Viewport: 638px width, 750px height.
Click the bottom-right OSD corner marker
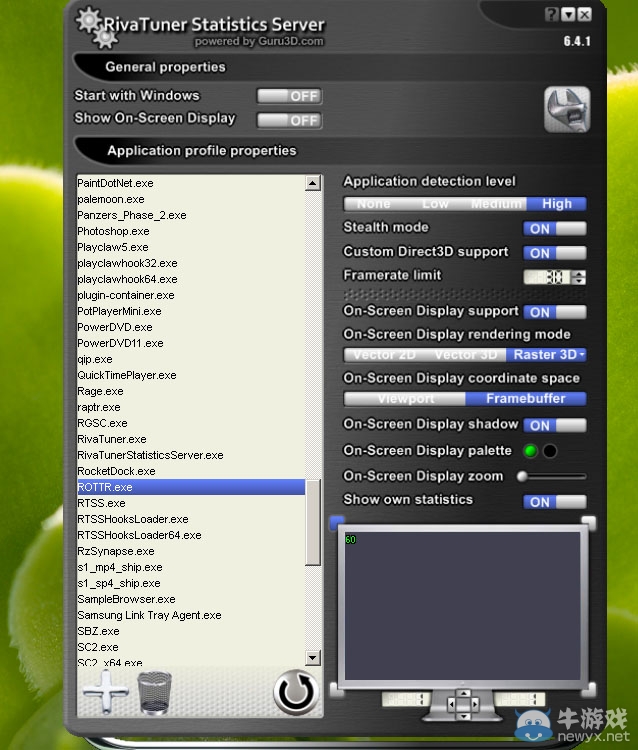pyautogui.click(x=589, y=689)
